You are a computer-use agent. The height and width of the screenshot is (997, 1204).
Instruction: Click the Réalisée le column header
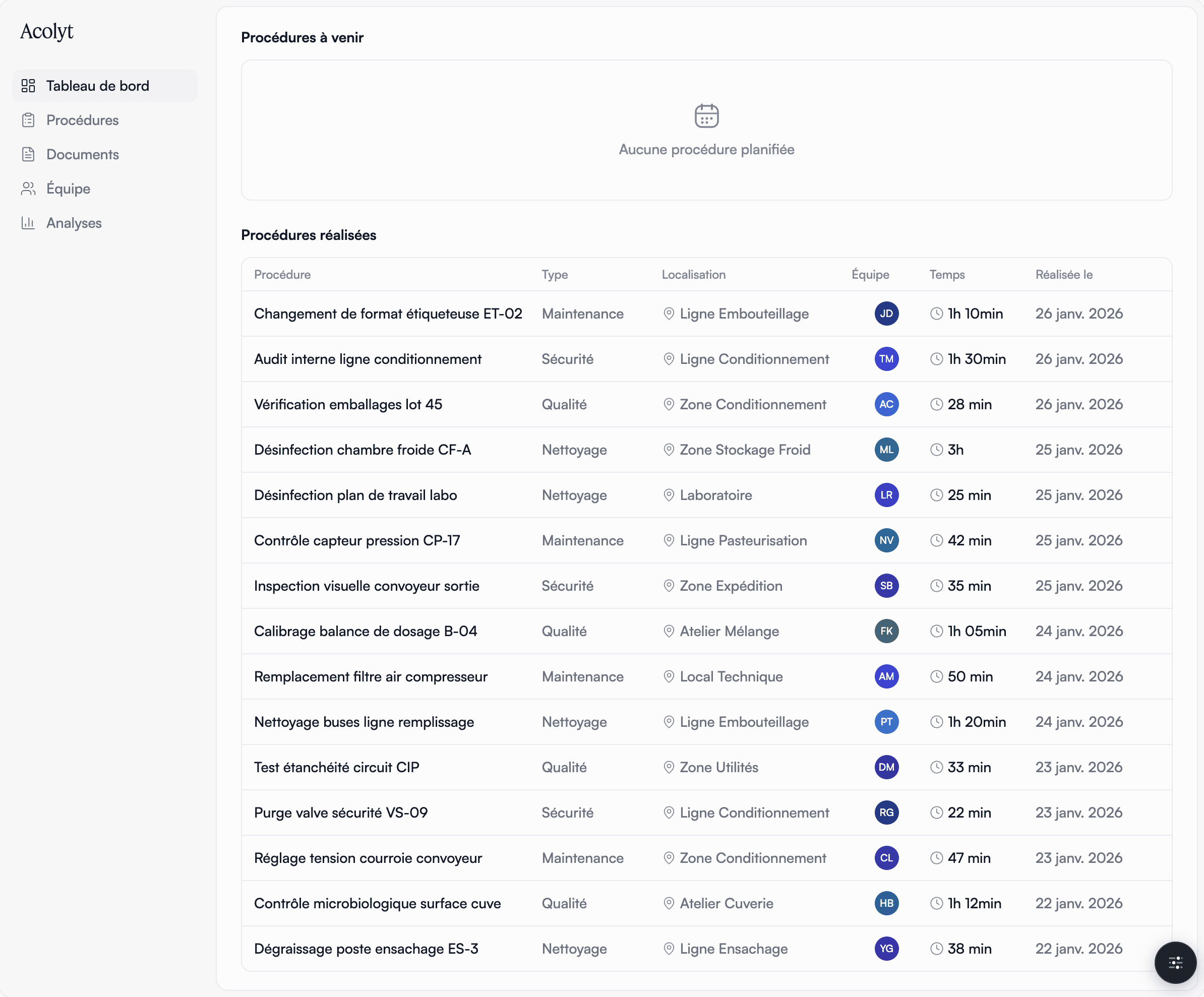pyautogui.click(x=1063, y=275)
